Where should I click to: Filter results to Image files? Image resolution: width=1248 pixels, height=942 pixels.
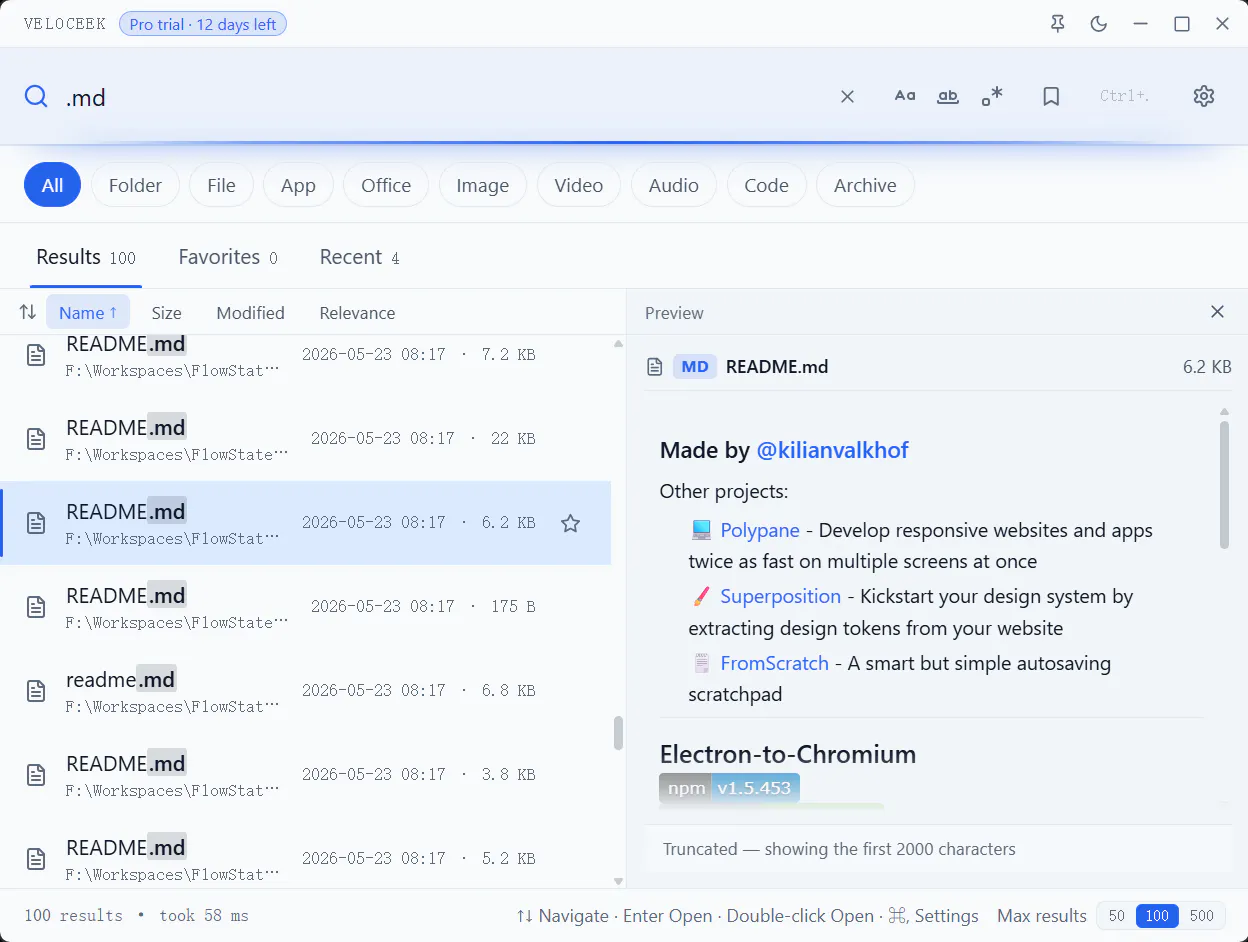point(482,185)
